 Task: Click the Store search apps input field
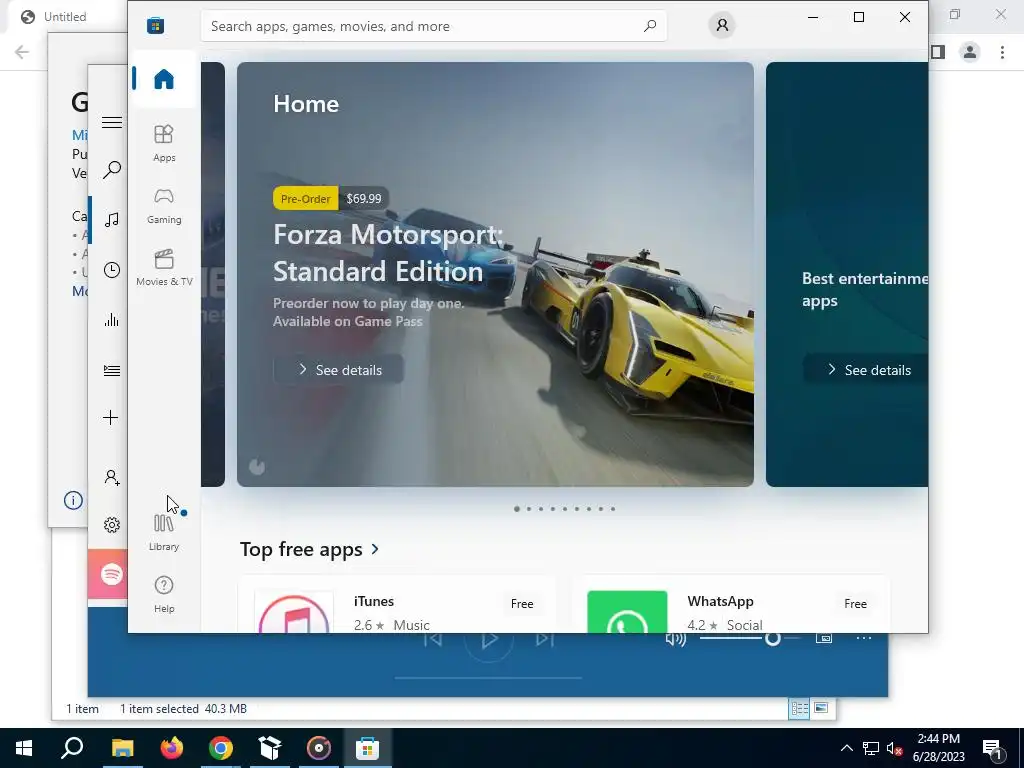433,26
